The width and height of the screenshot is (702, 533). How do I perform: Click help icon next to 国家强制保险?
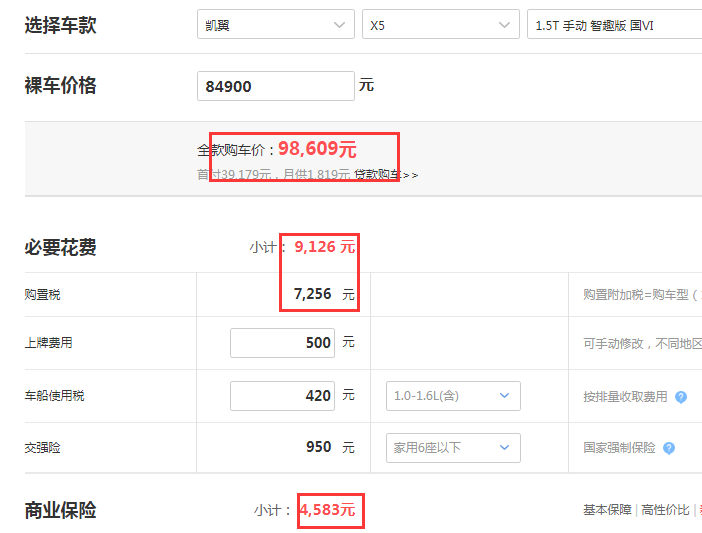pos(669,448)
